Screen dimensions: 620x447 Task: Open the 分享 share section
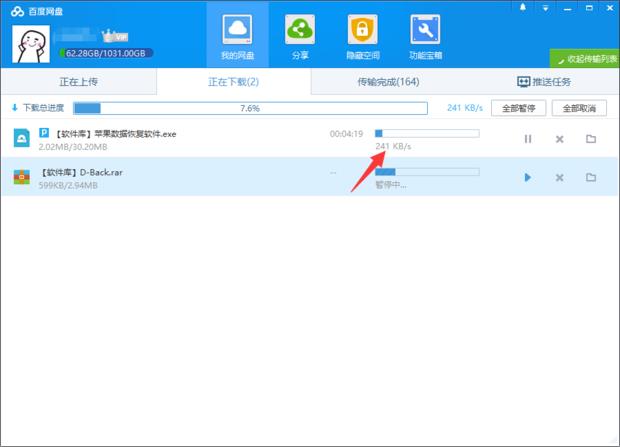[x=300, y=35]
